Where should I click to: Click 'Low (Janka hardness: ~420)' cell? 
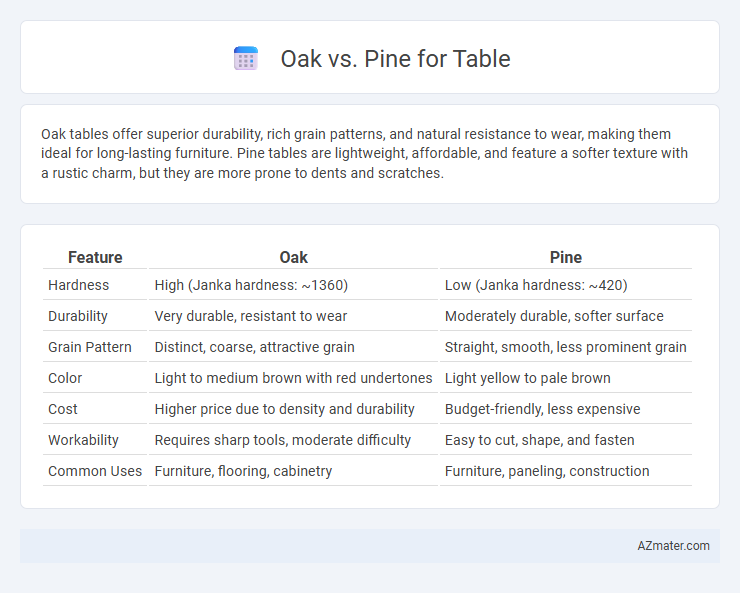click(x=536, y=285)
